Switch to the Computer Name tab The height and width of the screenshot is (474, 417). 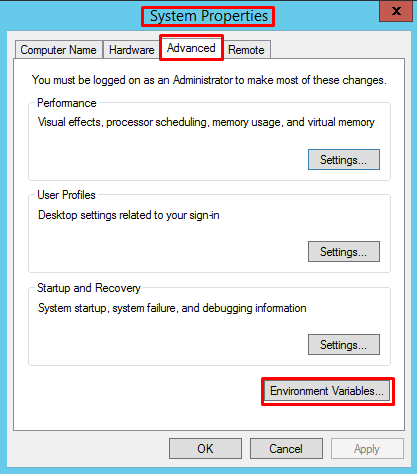click(59, 50)
